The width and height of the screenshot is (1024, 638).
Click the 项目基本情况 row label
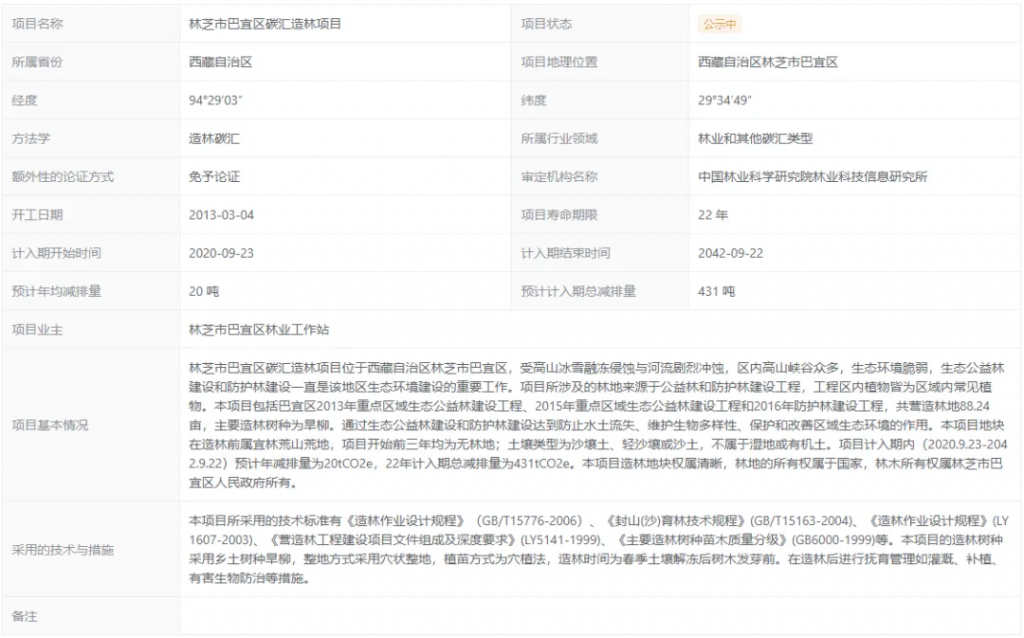click(50, 425)
